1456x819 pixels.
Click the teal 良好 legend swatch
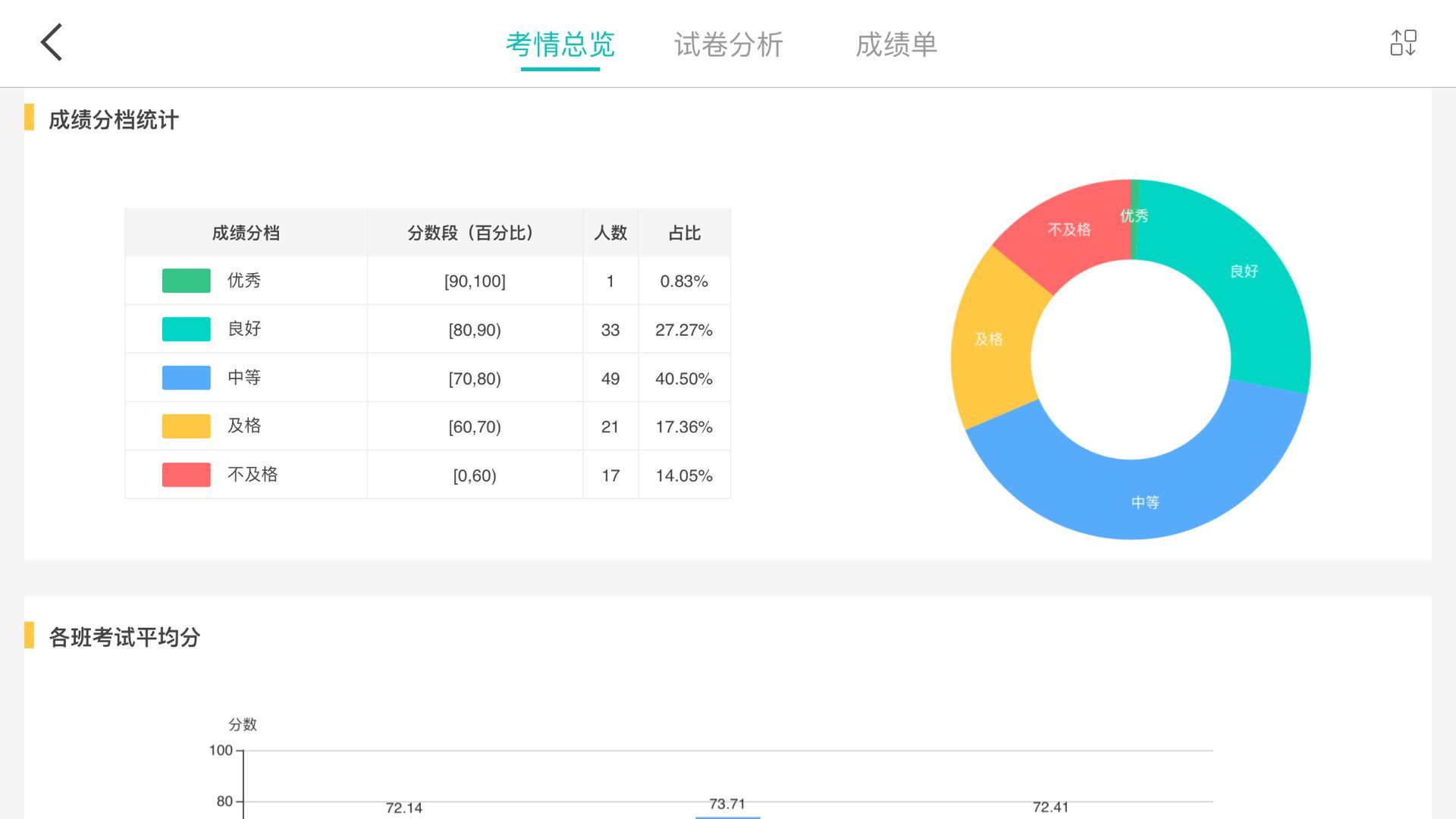tap(186, 329)
